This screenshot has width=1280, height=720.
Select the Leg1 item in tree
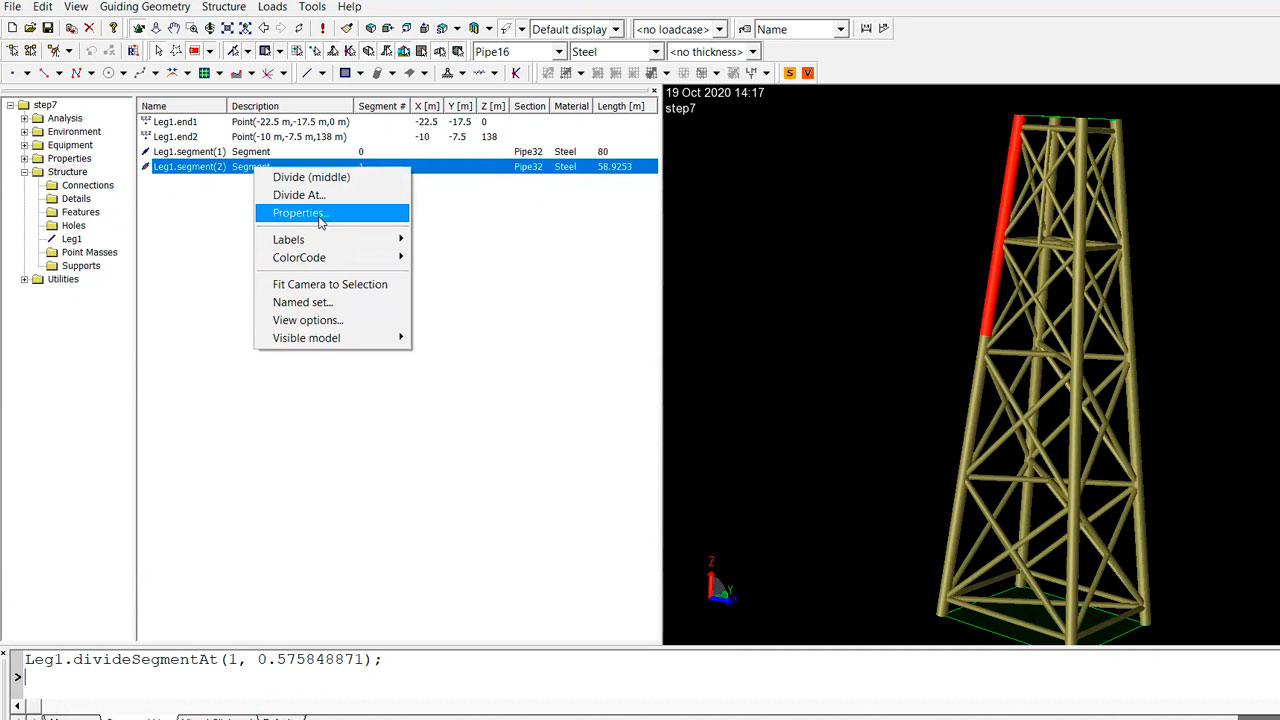[x=72, y=239]
